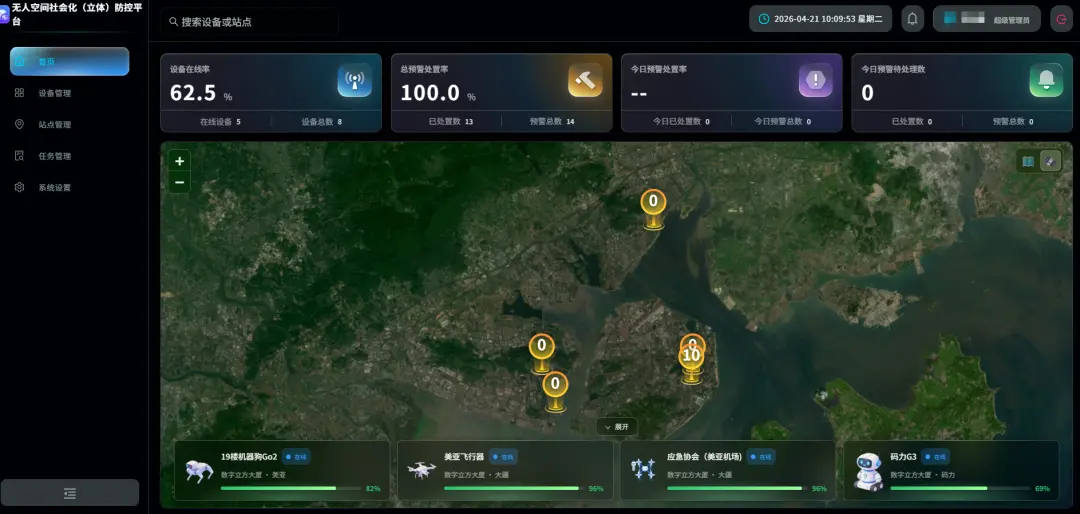Click the 设备在线率 signal tower icon
The height and width of the screenshot is (514, 1080).
354,80
